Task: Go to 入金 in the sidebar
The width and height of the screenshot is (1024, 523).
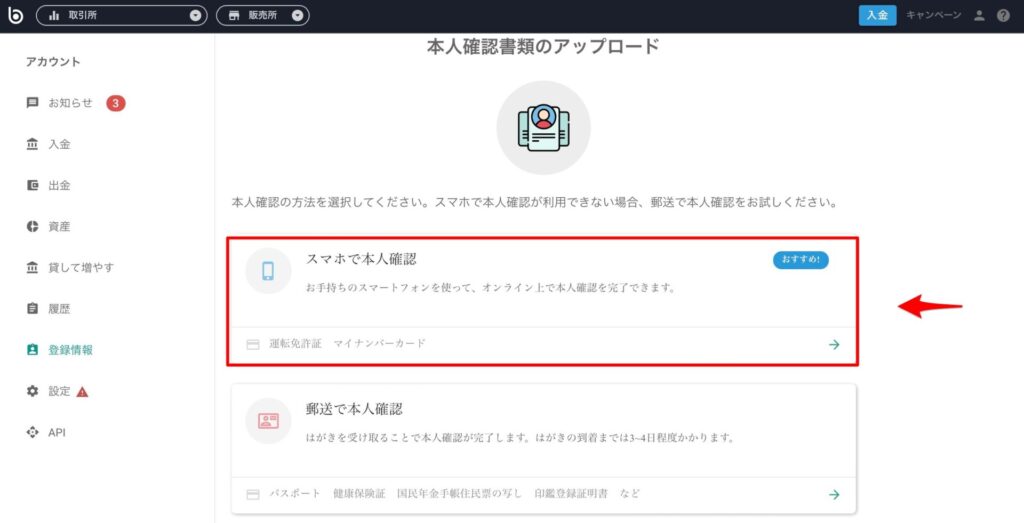Action: tap(59, 144)
